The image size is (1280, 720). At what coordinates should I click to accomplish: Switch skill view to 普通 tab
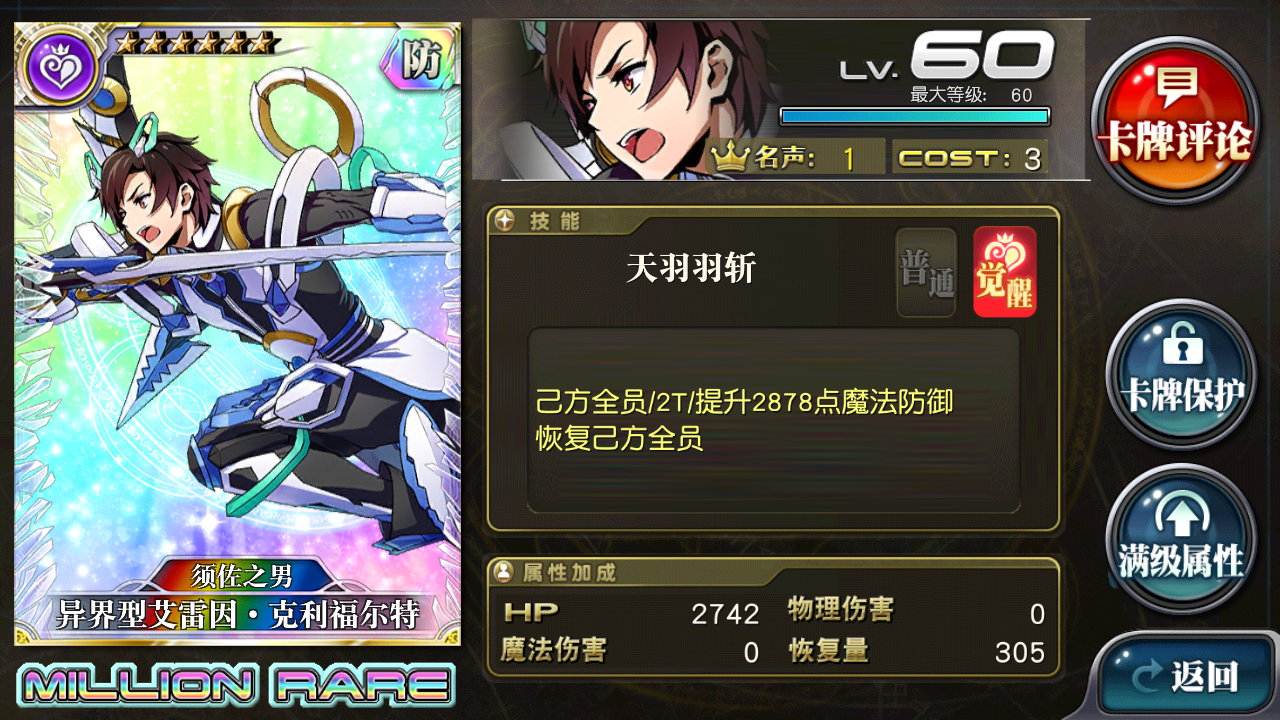click(x=926, y=272)
